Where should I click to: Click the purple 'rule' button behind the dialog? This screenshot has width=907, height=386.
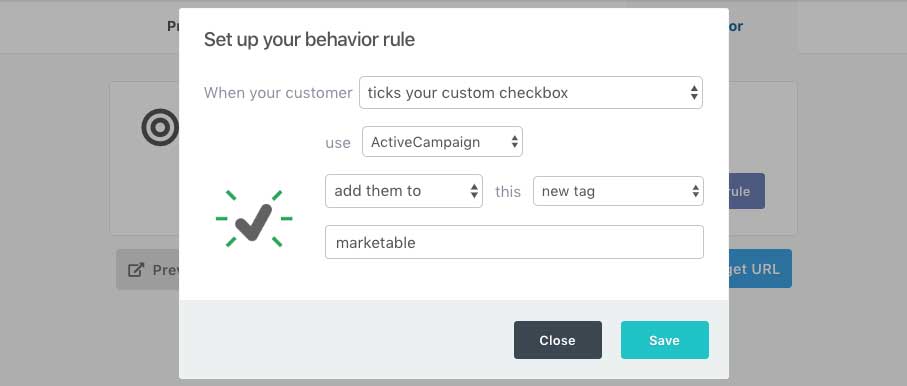[747, 191]
